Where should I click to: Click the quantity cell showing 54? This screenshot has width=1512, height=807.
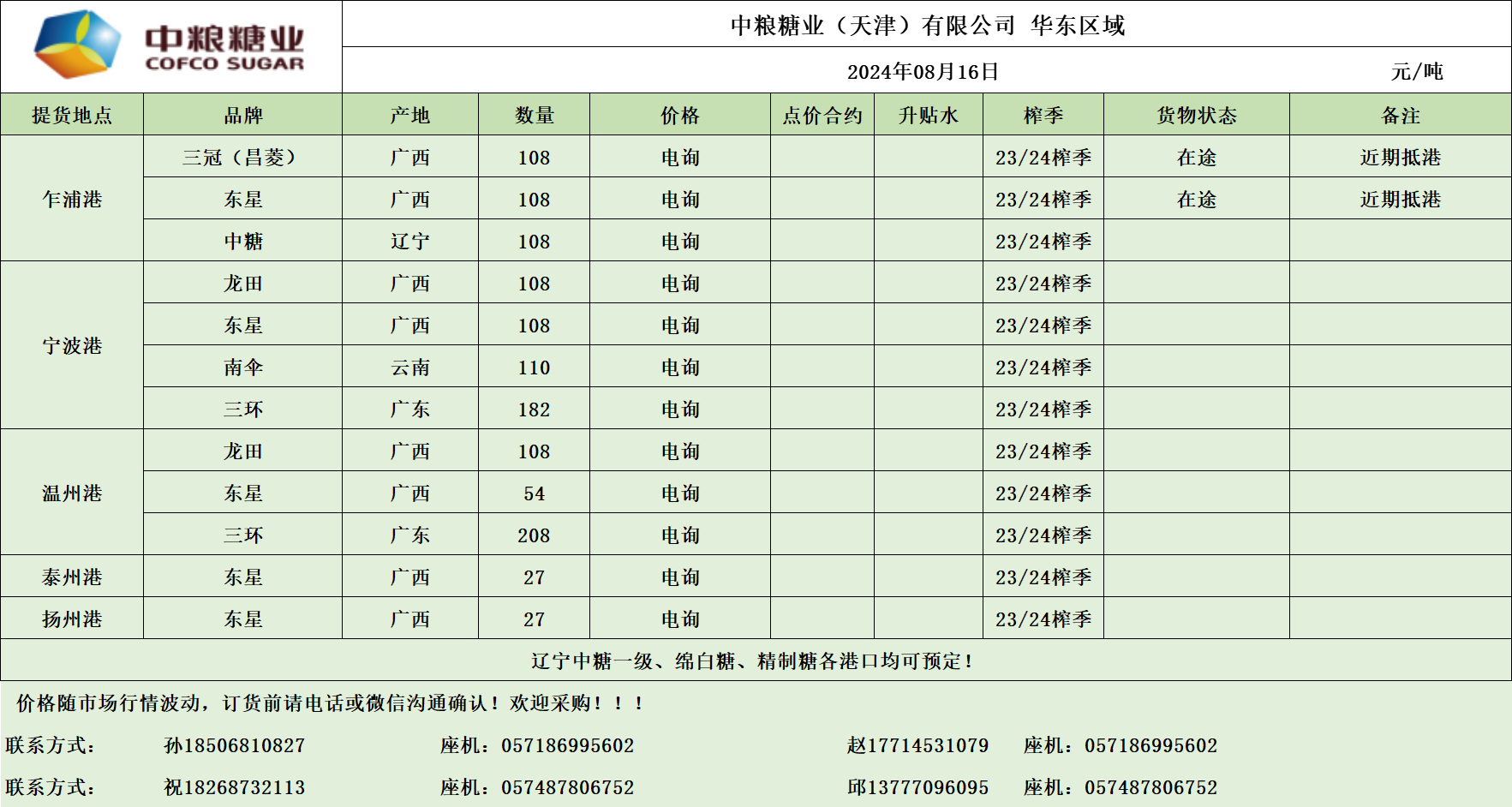(534, 493)
